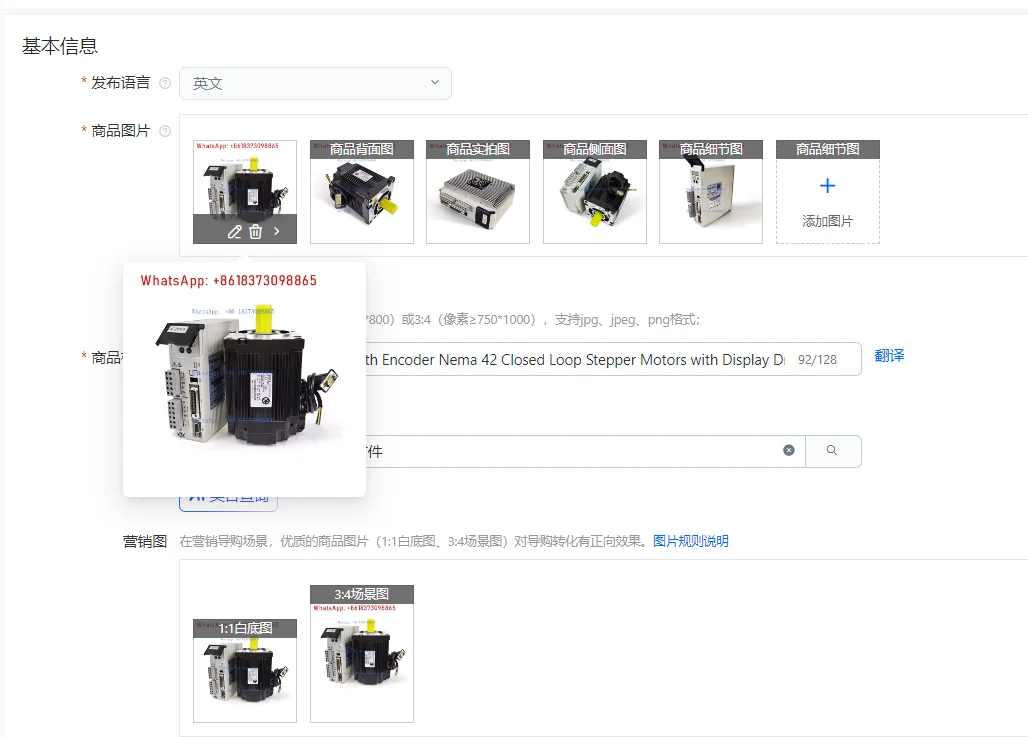Clear the category search field using the x icon
The image size is (1028, 737).
pyautogui.click(x=789, y=450)
